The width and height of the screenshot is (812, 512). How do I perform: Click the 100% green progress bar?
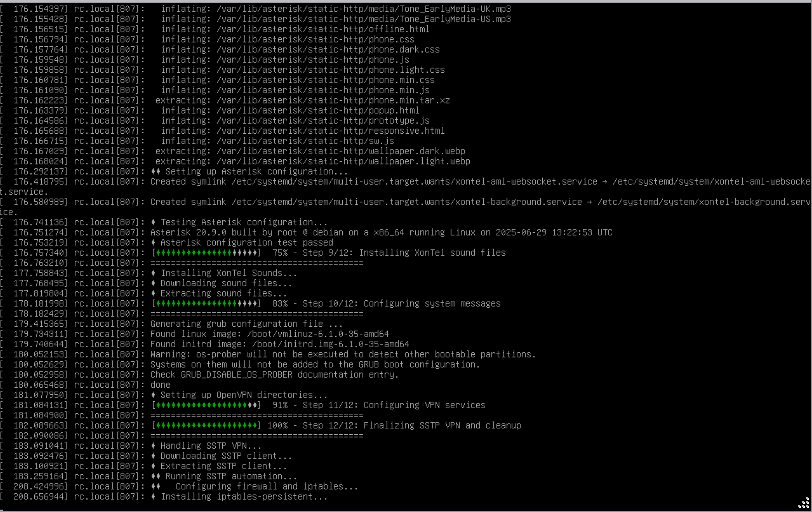click(205, 425)
